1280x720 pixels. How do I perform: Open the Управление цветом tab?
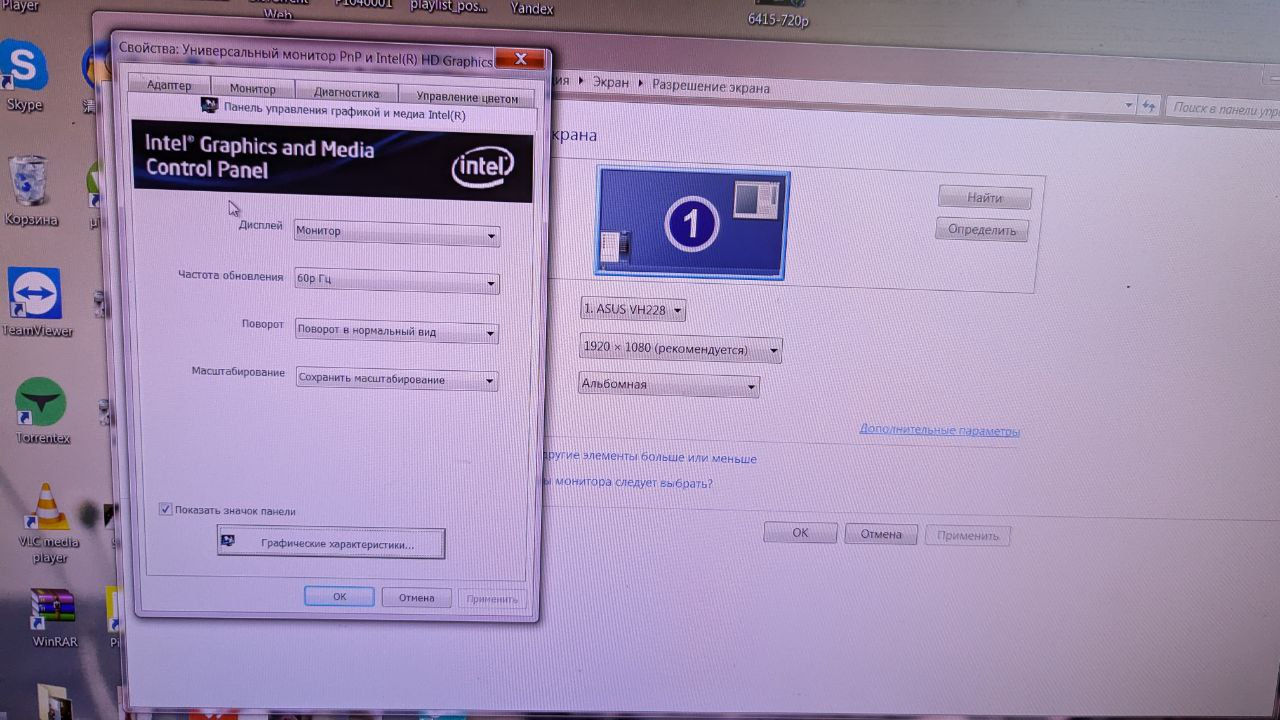(x=467, y=97)
